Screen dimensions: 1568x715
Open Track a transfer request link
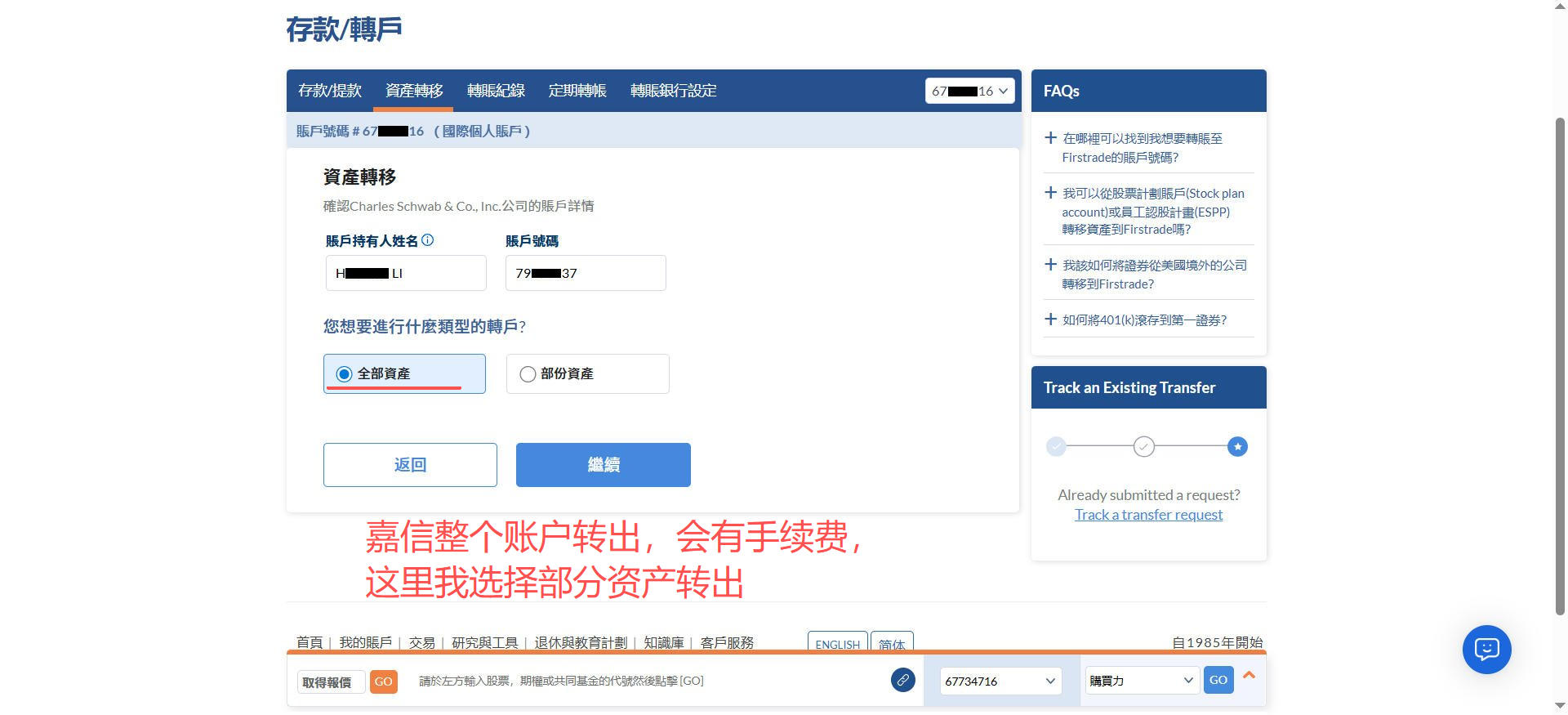point(1148,515)
